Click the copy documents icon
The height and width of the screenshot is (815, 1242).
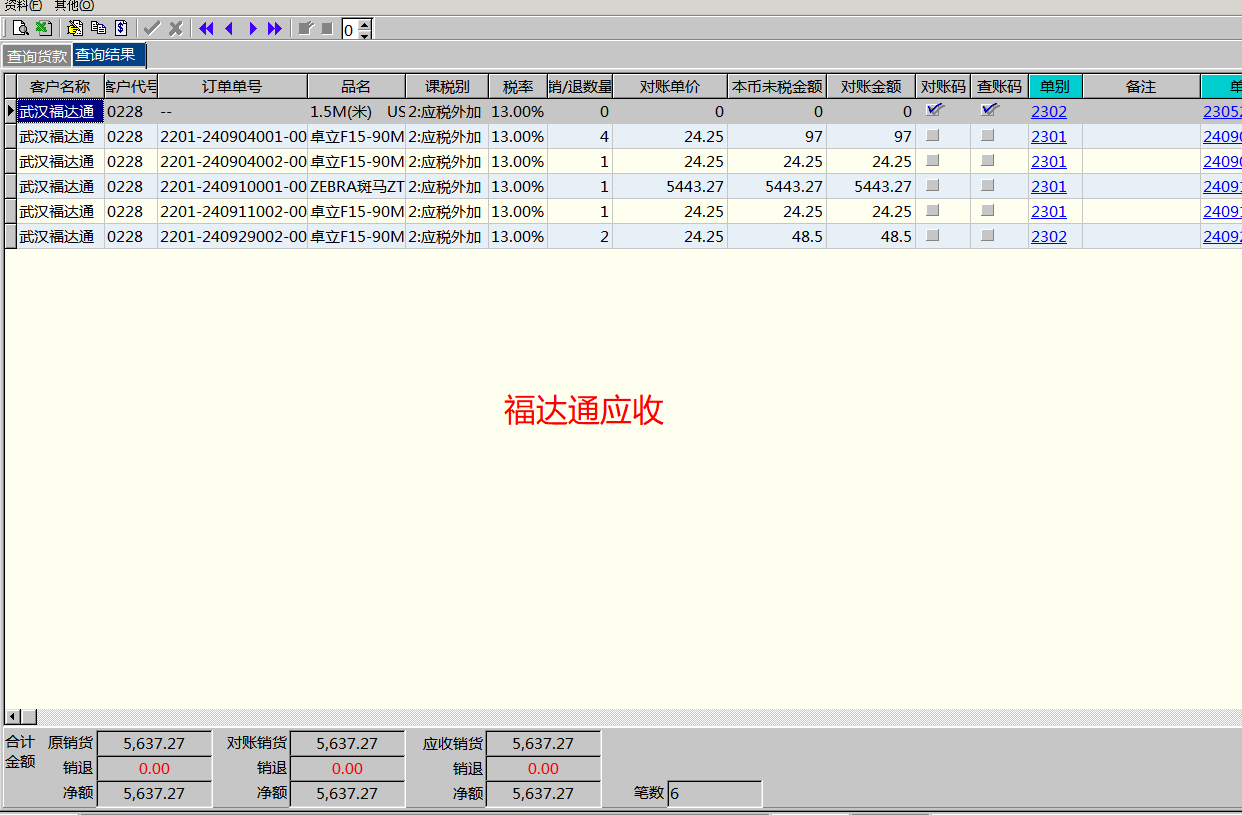[98, 29]
